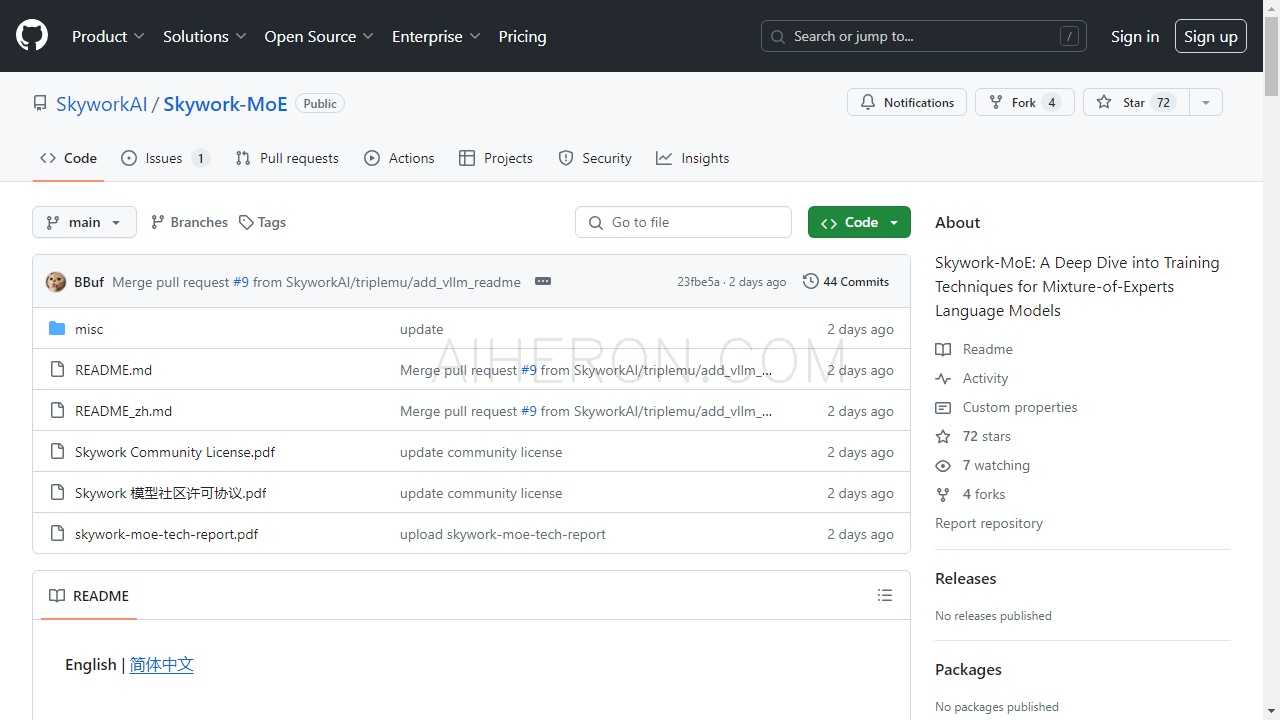Expand the Solutions dropdown
Viewport: 1280px width, 720px height.
point(205,36)
